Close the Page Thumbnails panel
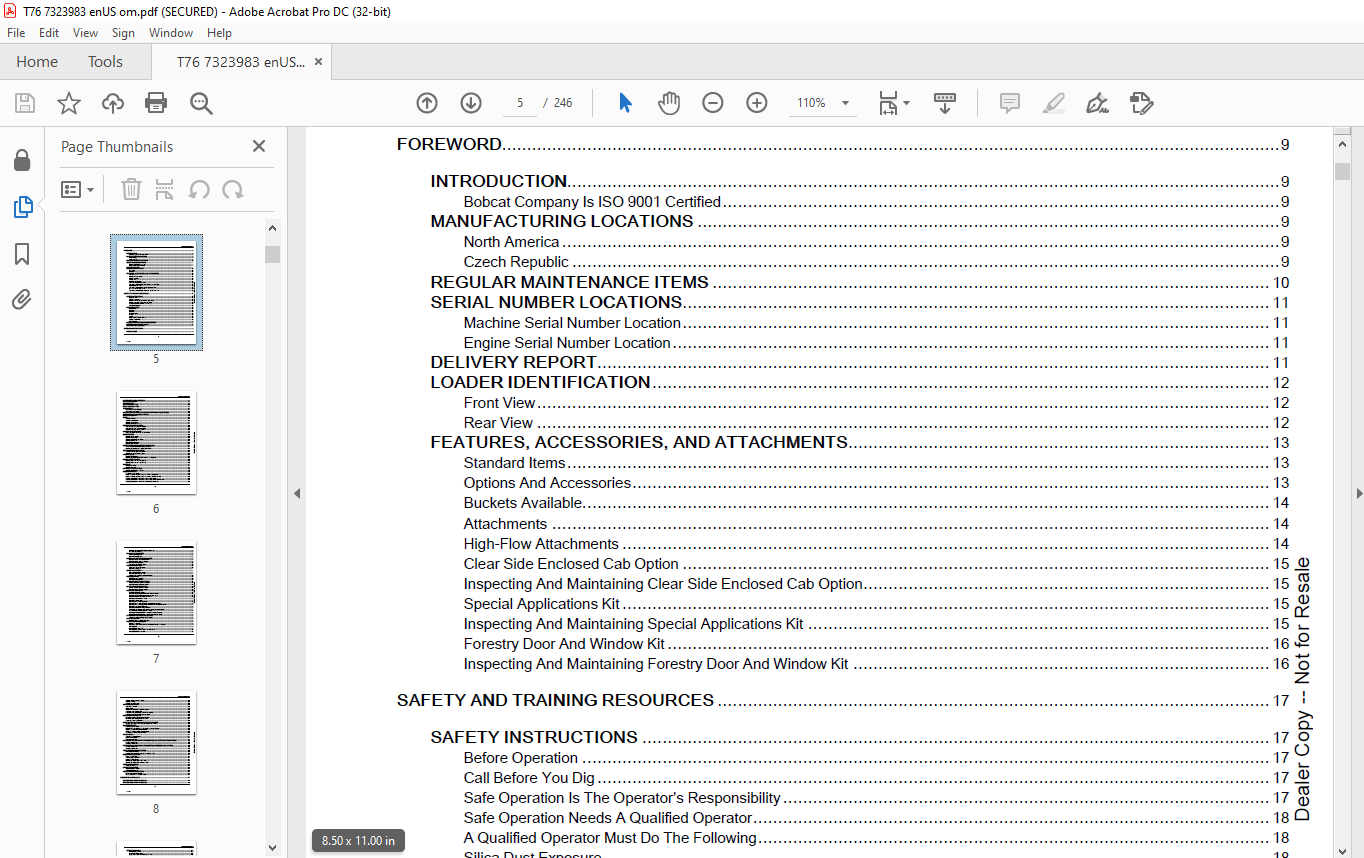Image resolution: width=1364 pixels, height=858 pixels. (259, 146)
